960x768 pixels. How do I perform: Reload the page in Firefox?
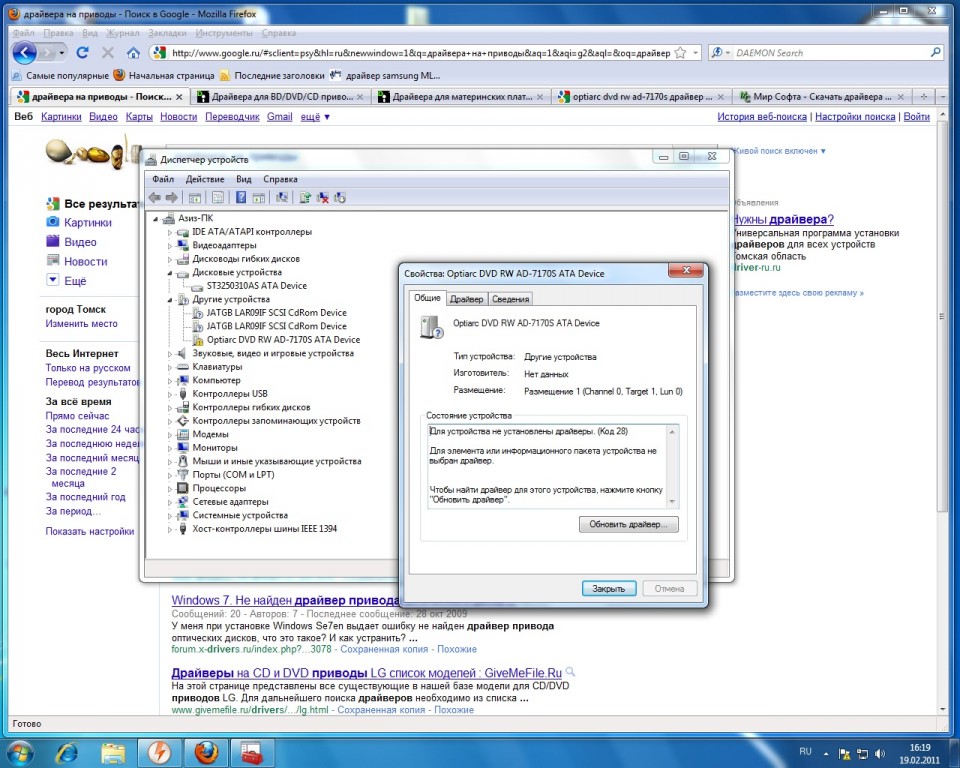coord(82,53)
